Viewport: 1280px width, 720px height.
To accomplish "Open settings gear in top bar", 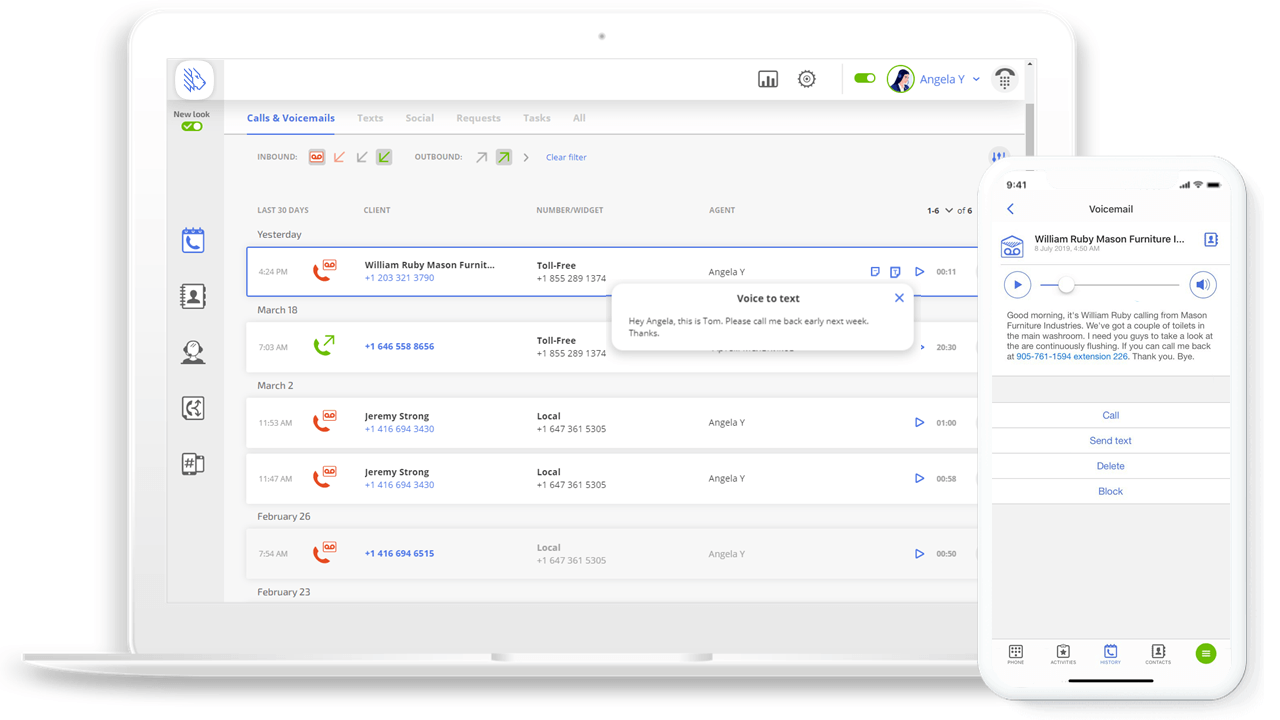I will tap(807, 79).
